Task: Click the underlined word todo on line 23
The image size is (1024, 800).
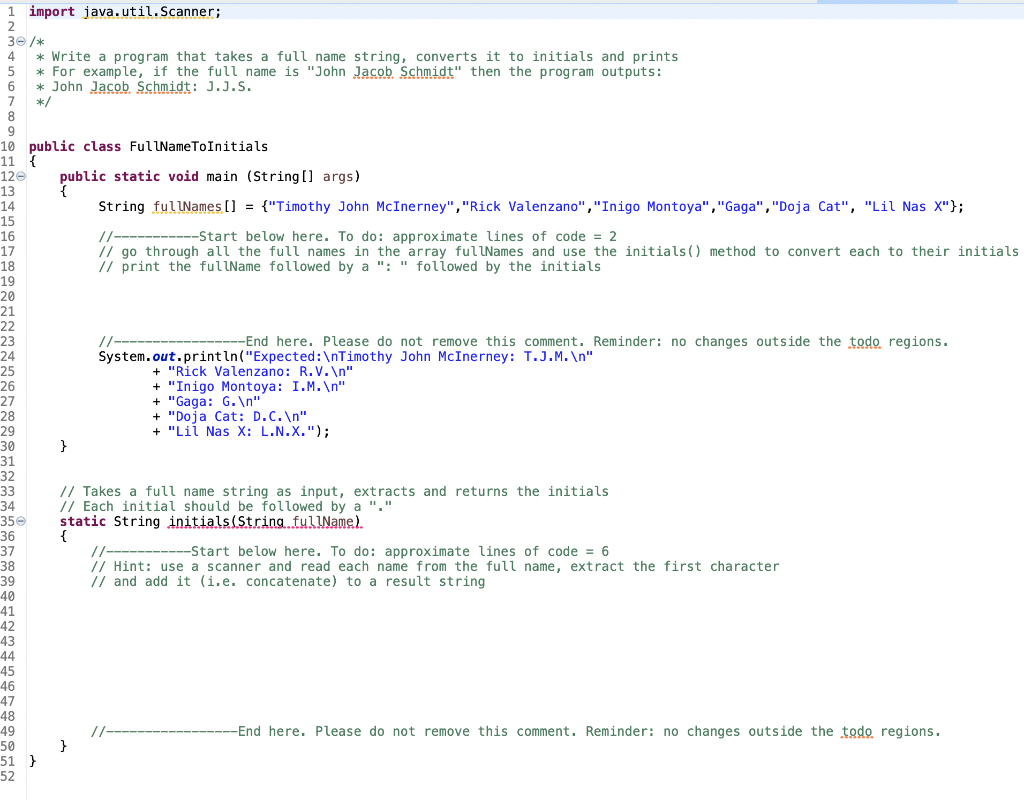Action: pos(864,341)
